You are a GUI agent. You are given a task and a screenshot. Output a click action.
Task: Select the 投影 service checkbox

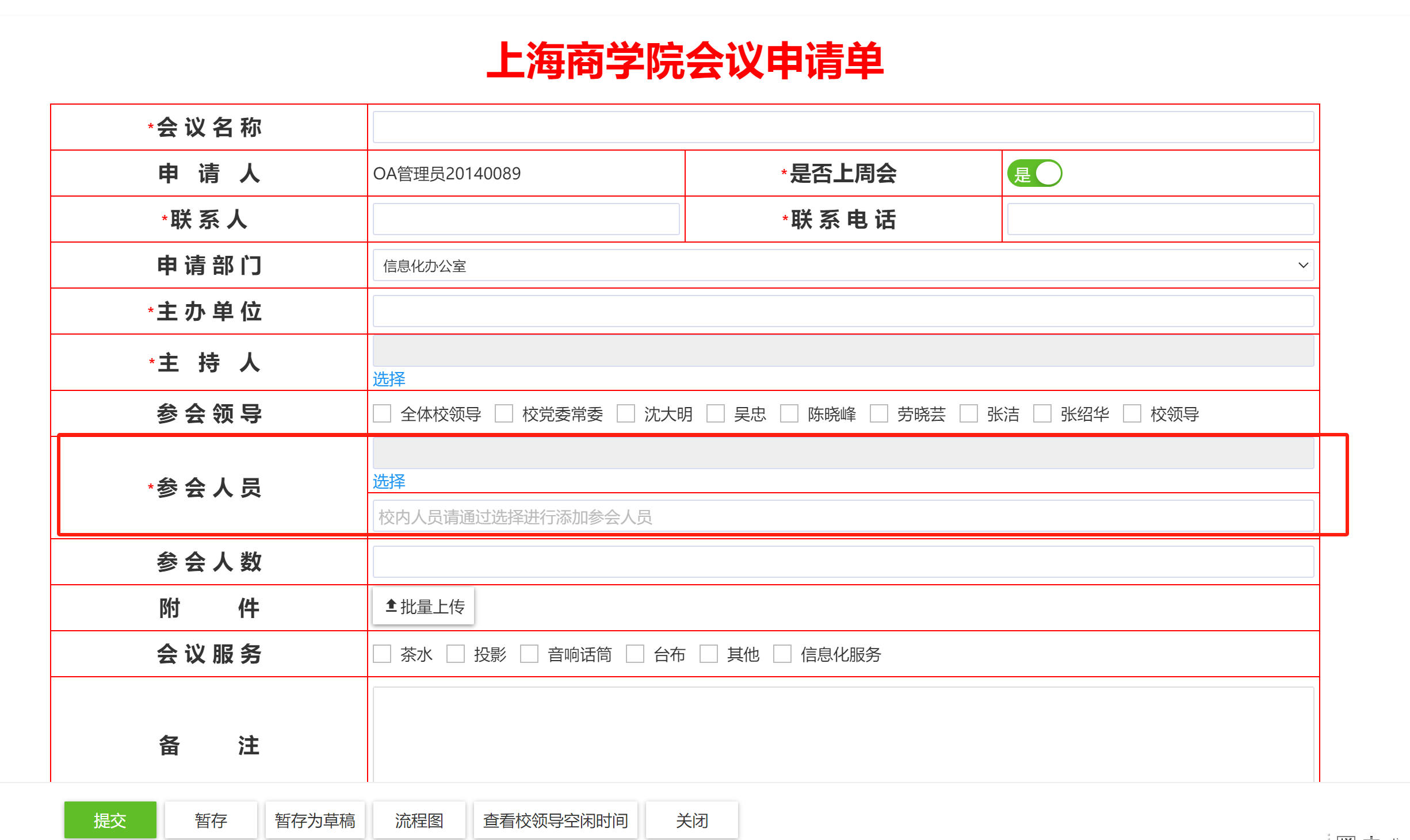pyautogui.click(x=456, y=654)
